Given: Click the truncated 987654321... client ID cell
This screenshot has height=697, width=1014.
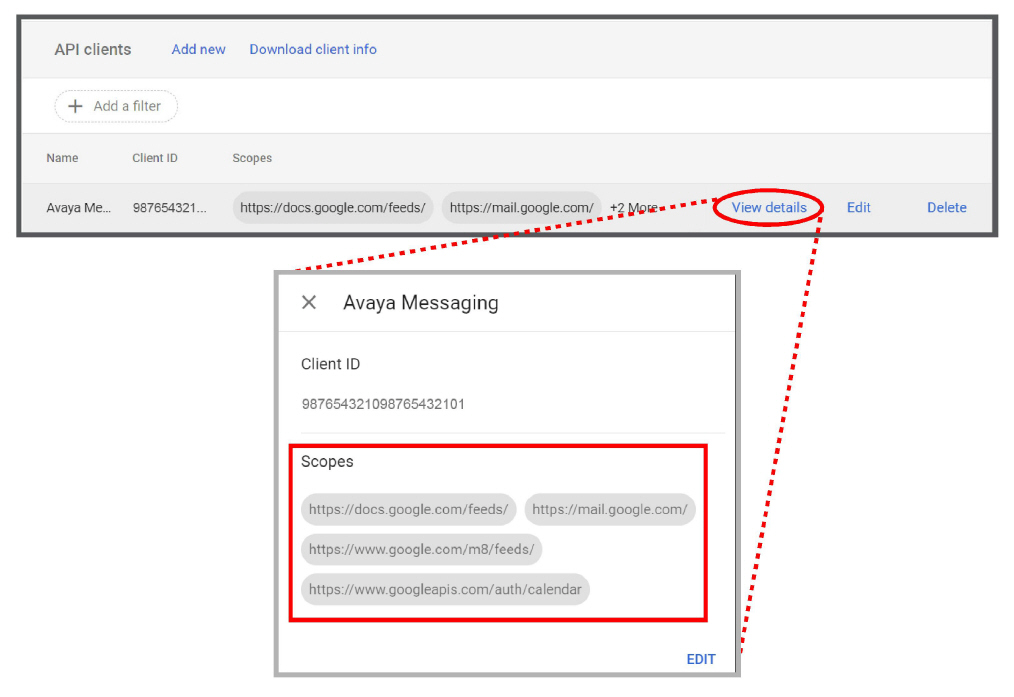Looking at the screenshot, I should click(x=169, y=208).
